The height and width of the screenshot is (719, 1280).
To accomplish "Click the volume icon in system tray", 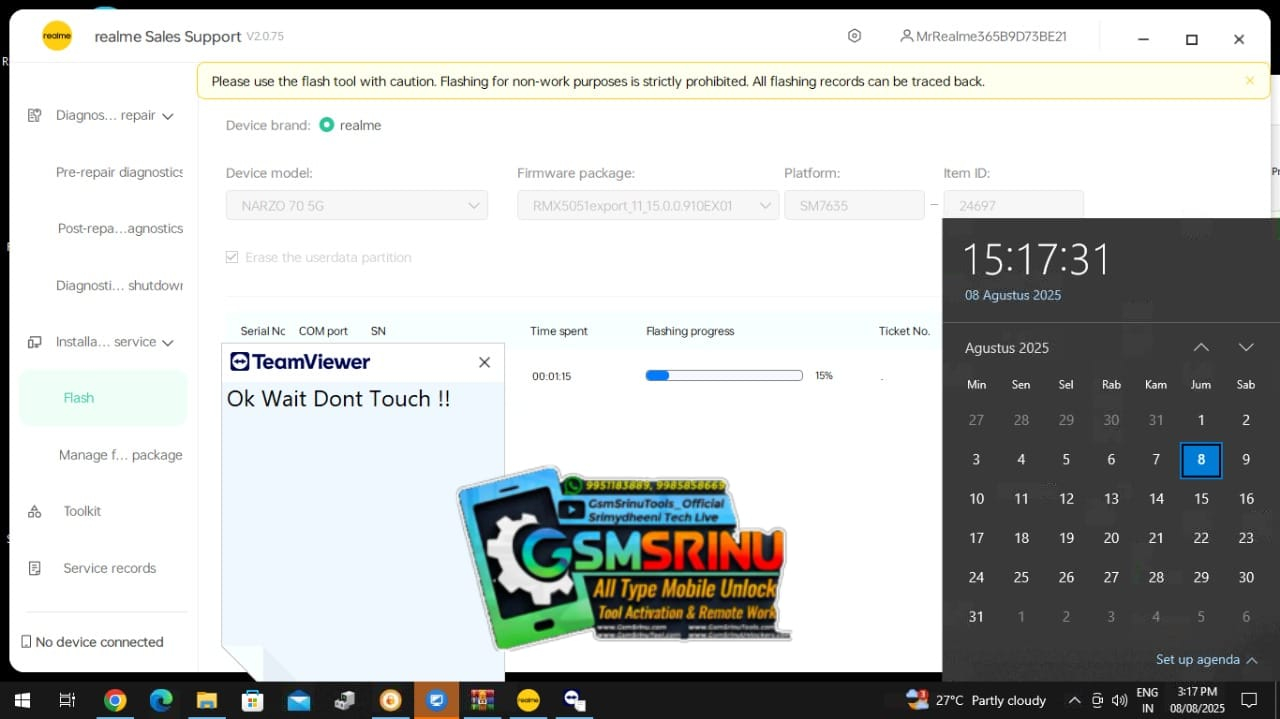I will [1119, 700].
